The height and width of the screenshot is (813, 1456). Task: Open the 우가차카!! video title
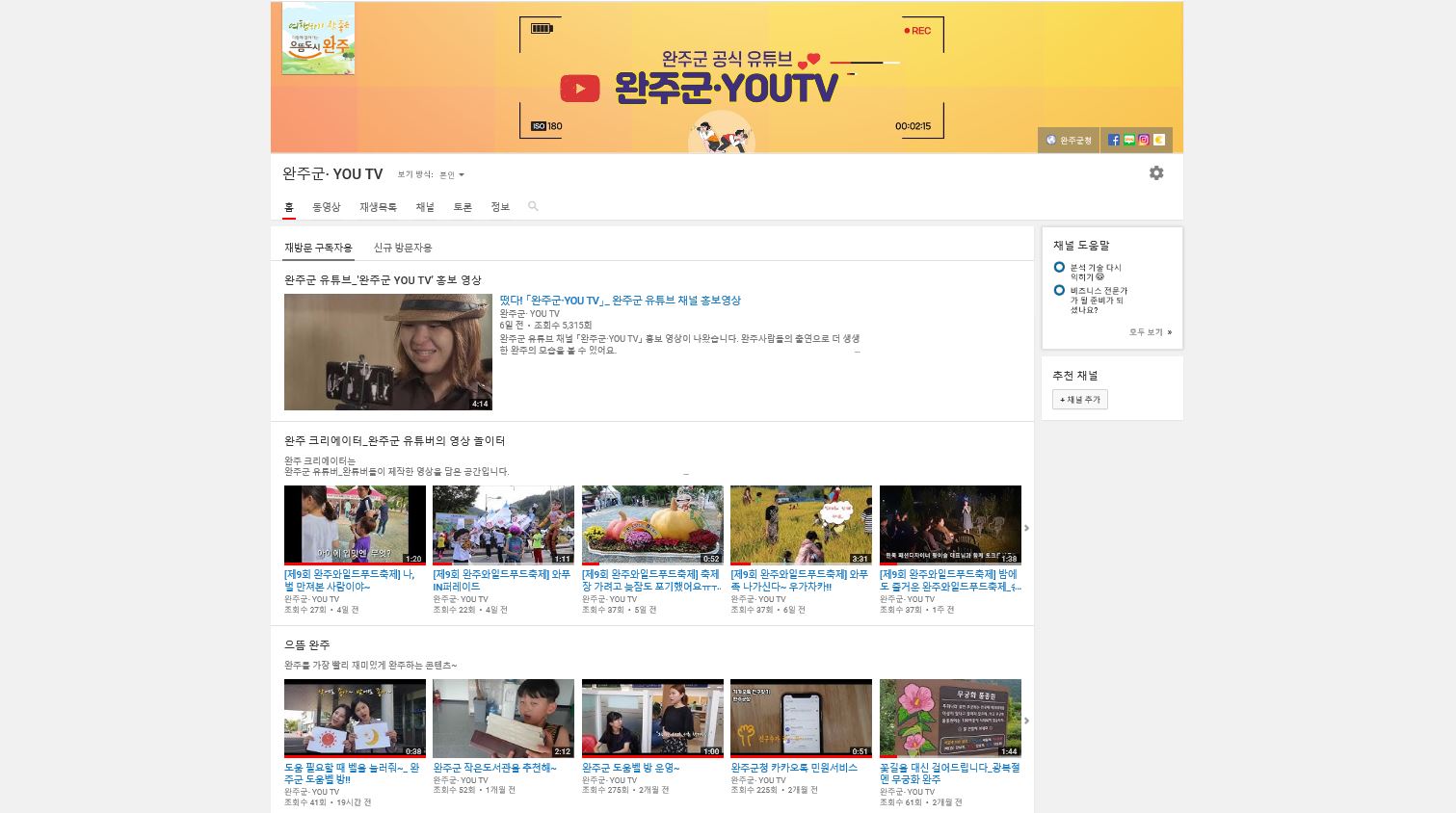point(800,580)
